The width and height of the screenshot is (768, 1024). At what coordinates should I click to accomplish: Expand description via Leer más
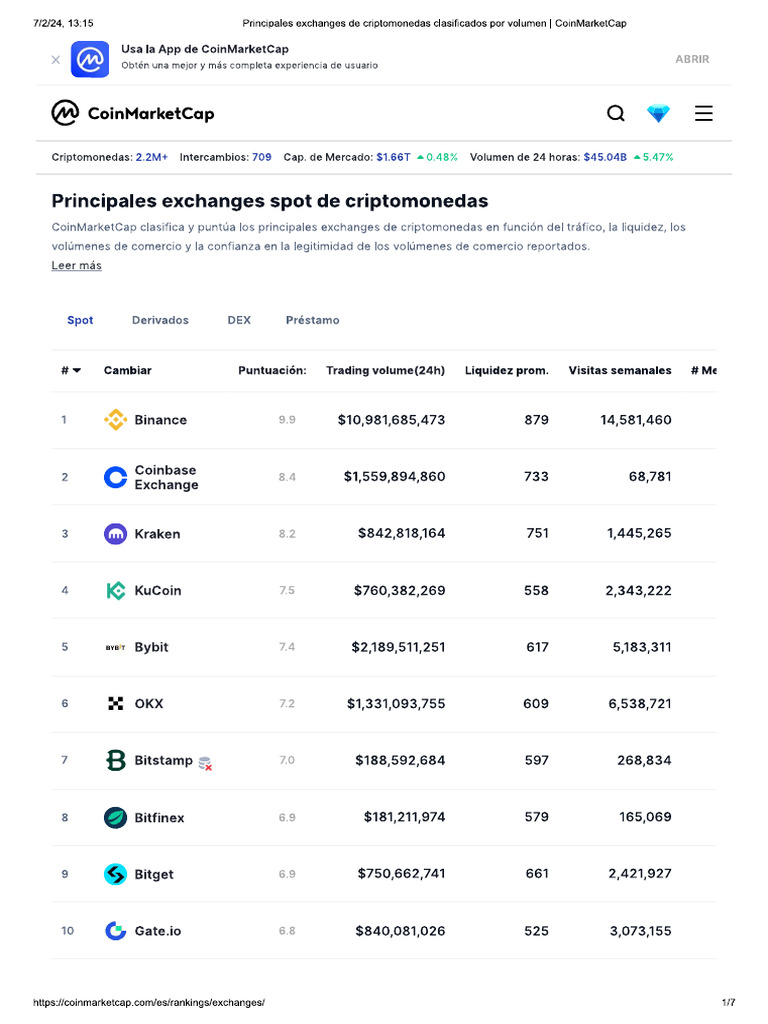pos(76,266)
